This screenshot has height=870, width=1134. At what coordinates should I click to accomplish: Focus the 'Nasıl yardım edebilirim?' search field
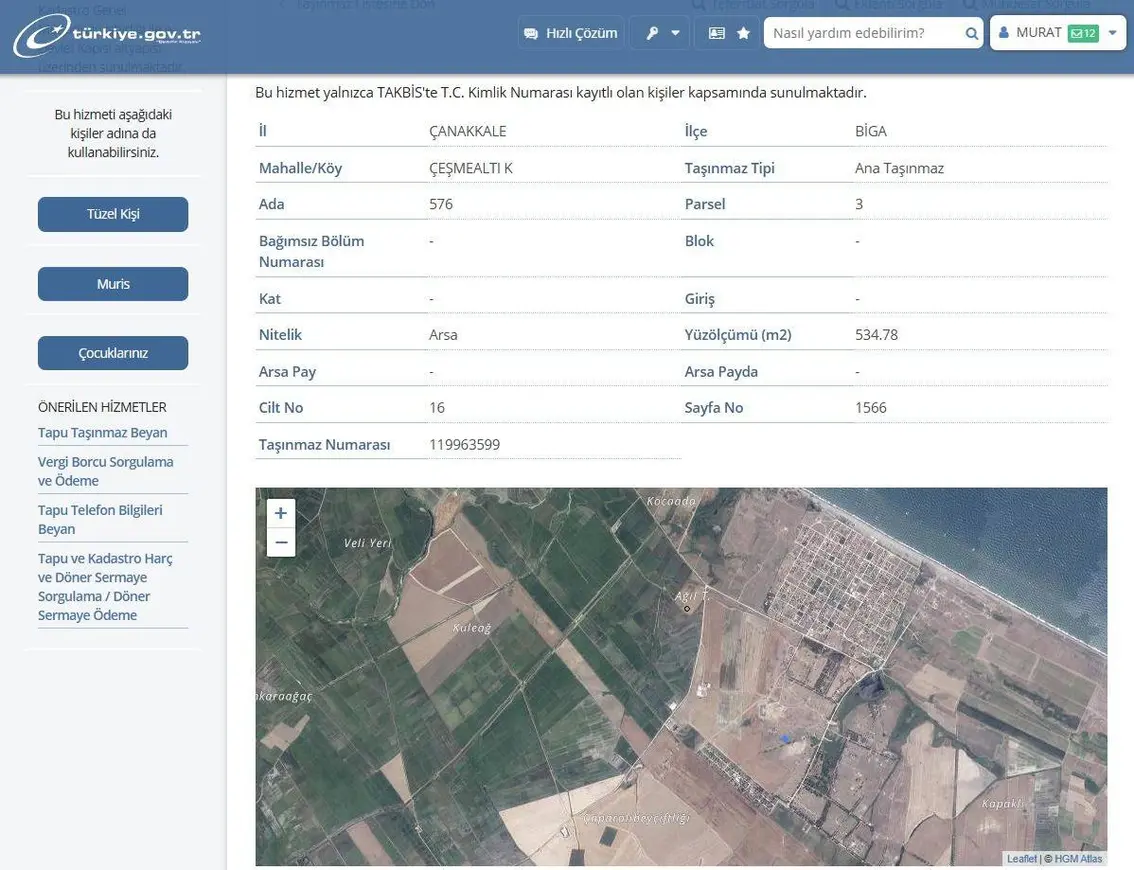(864, 33)
